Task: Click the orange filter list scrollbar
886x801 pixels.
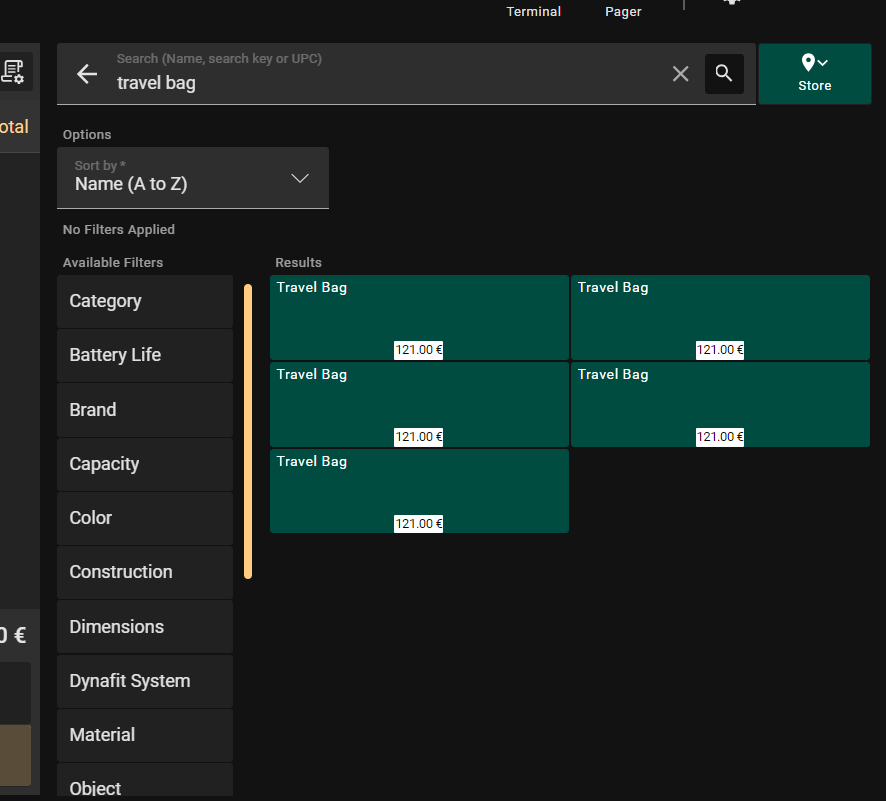Action: tap(248, 431)
